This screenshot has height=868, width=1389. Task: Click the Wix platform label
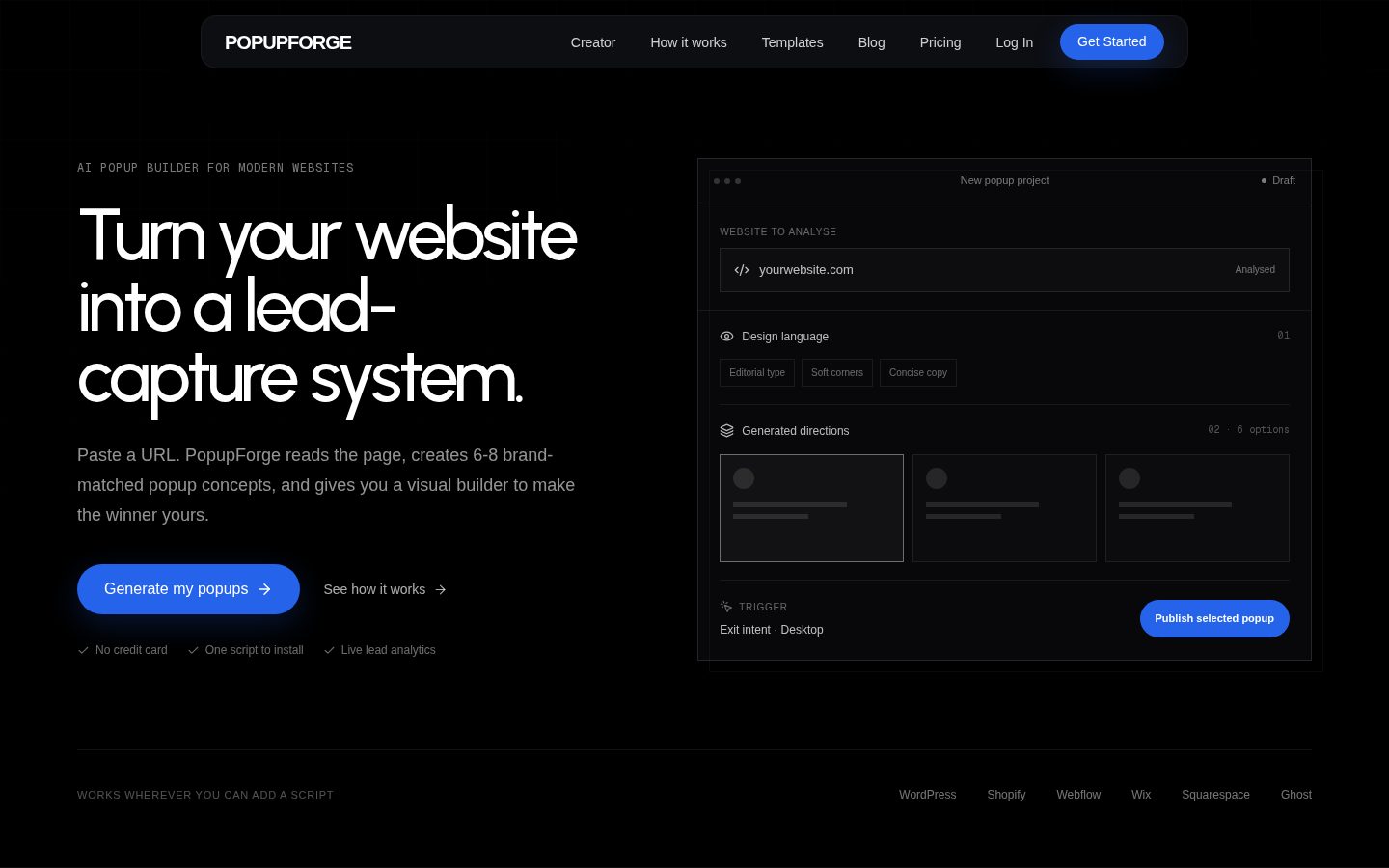click(1141, 795)
